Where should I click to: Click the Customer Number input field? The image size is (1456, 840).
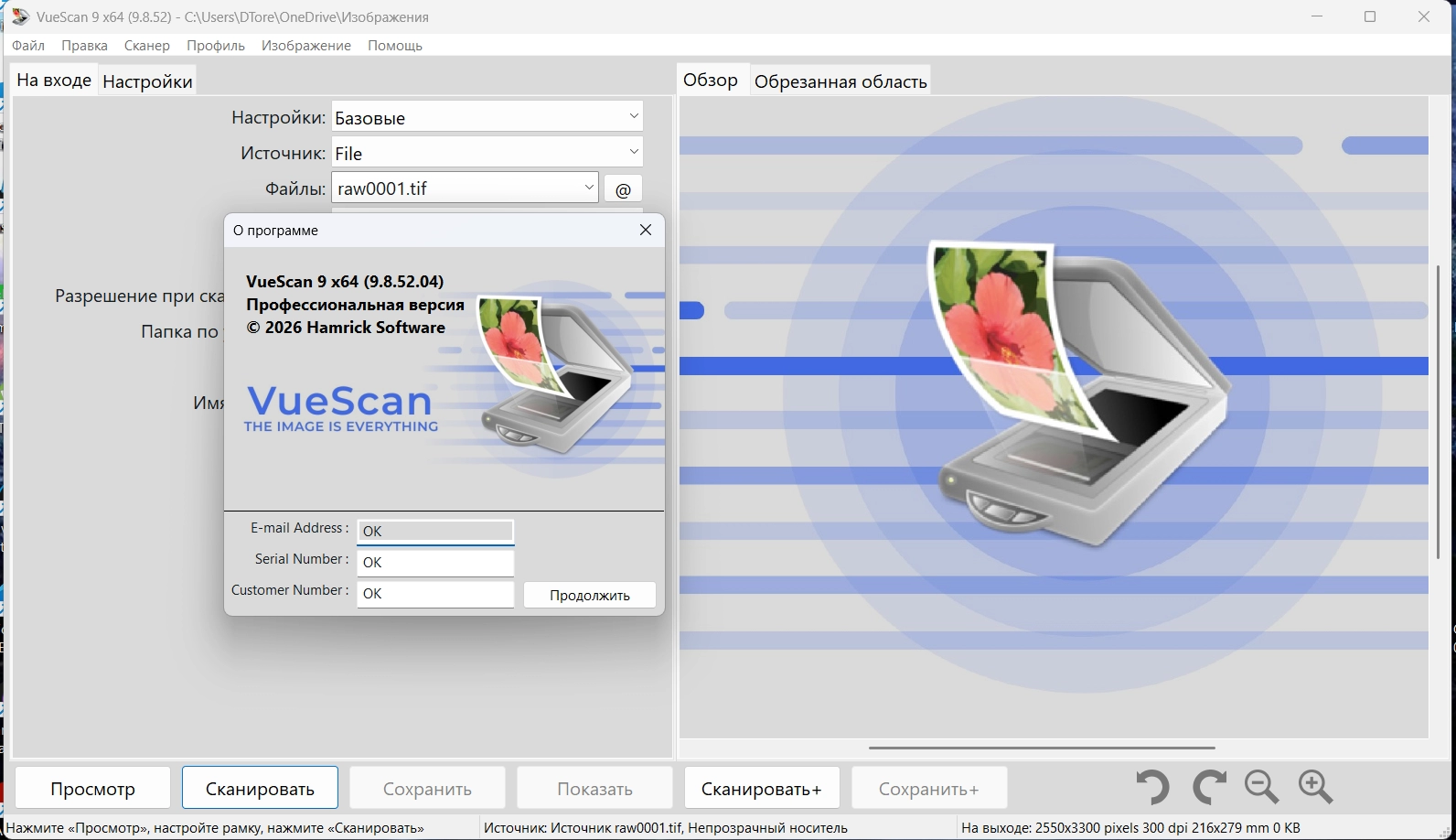435,593
